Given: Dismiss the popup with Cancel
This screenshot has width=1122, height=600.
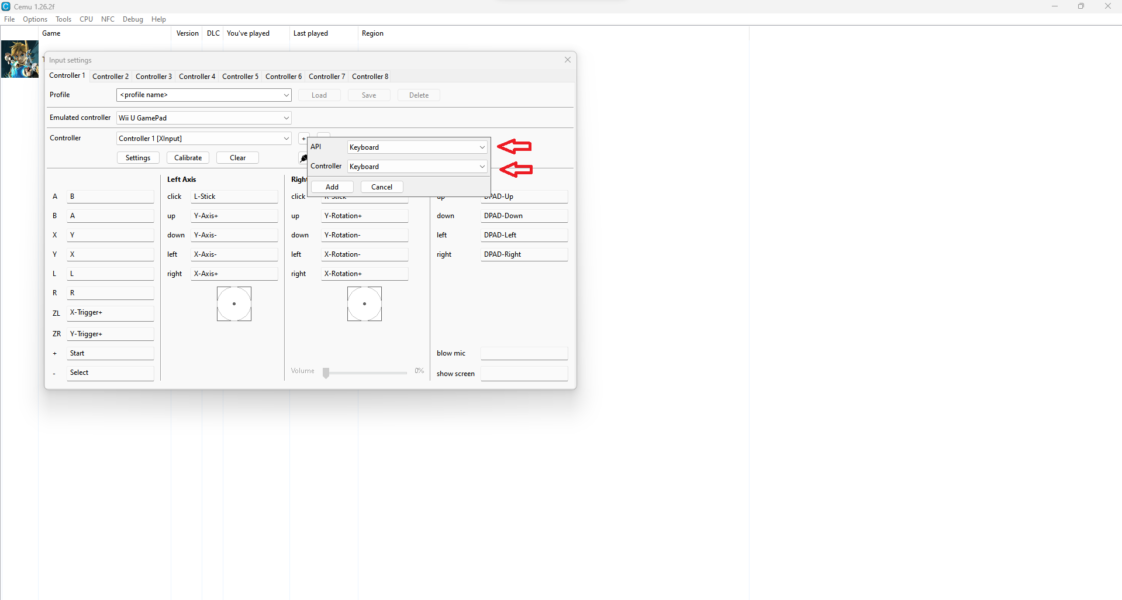Looking at the screenshot, I should coord(381,187).
